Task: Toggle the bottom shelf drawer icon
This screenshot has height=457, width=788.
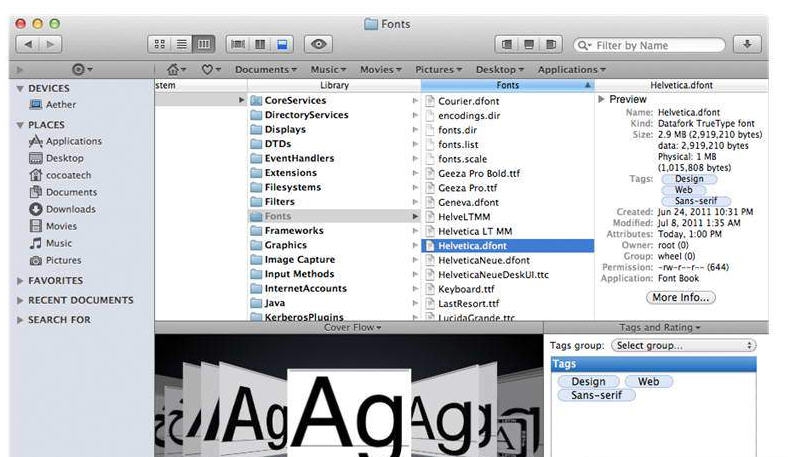Action: [x=529, y=44]
